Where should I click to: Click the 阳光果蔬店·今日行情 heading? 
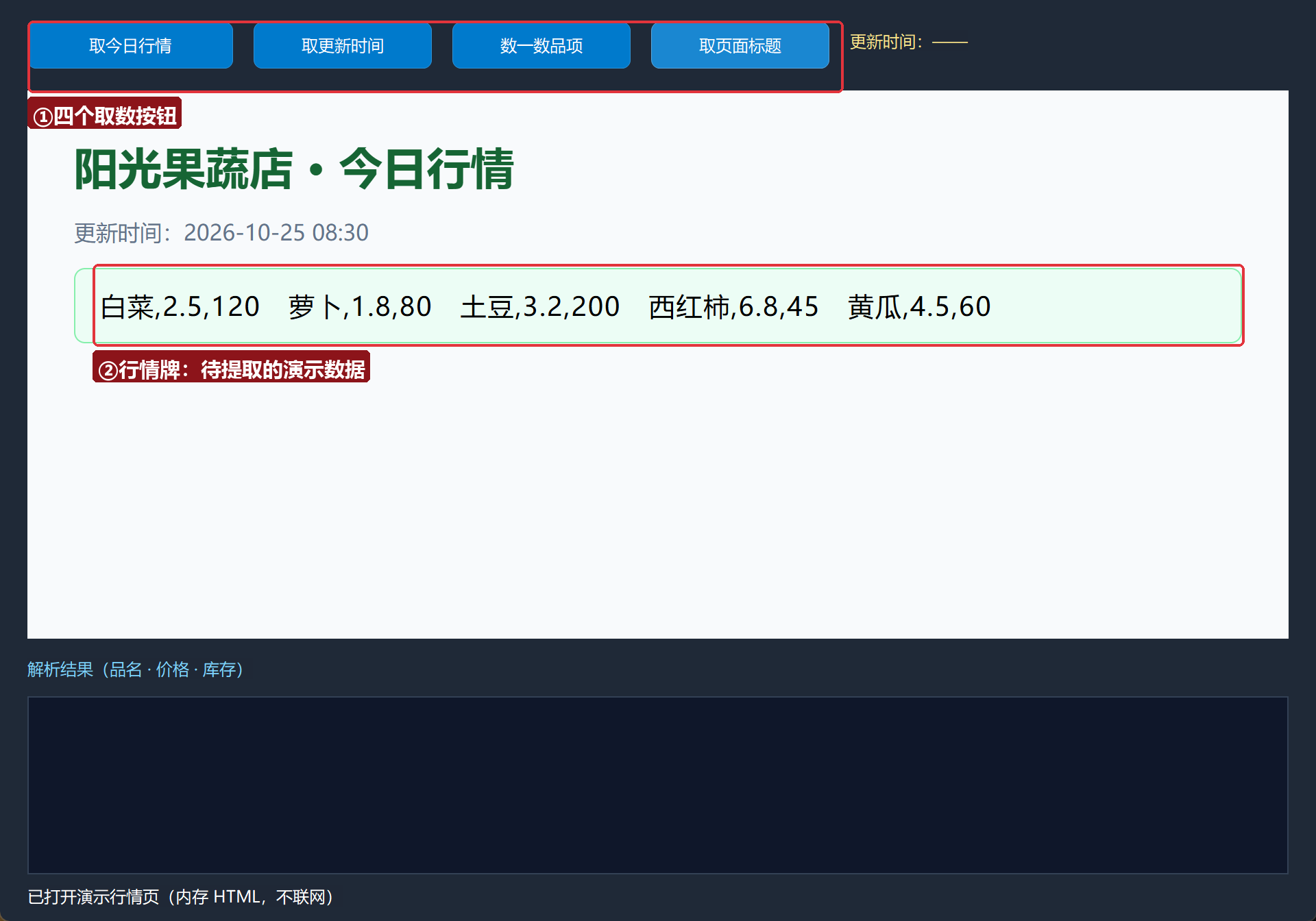pyautogui.click(x=294, y=169)
